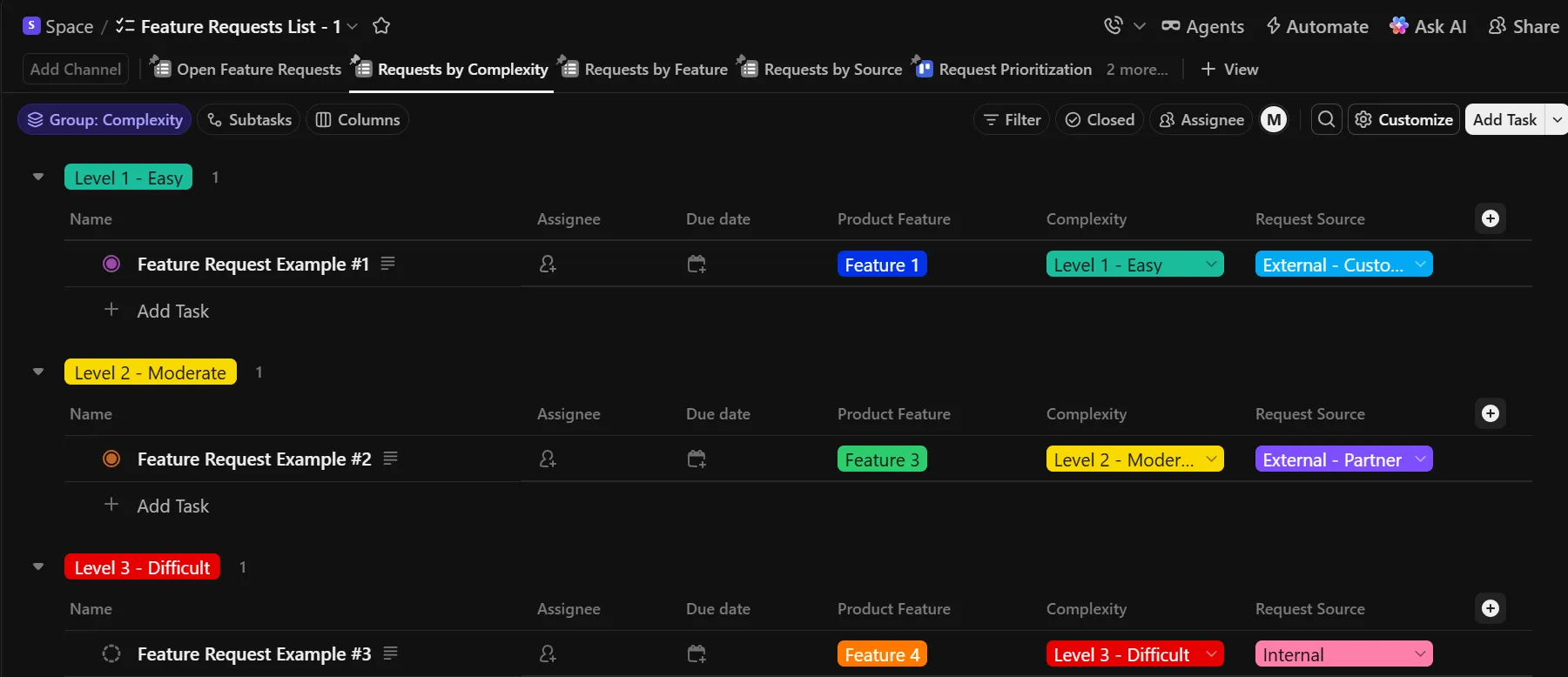This screenshot has width=1568, height=677.
Task: Add column in Level 2 - Moderate group
Action: click(x=1491, y=413)
